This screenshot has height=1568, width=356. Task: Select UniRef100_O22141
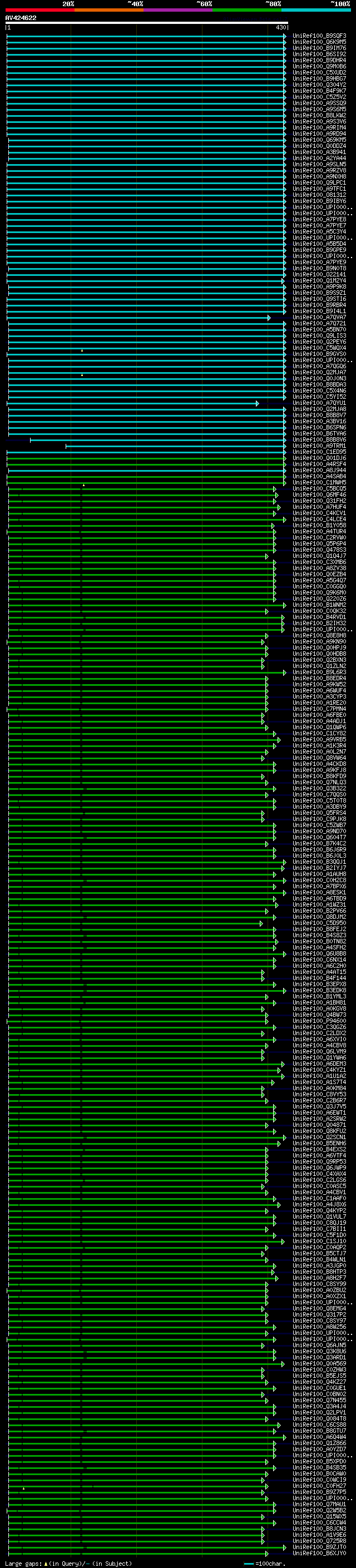(319, 274)
